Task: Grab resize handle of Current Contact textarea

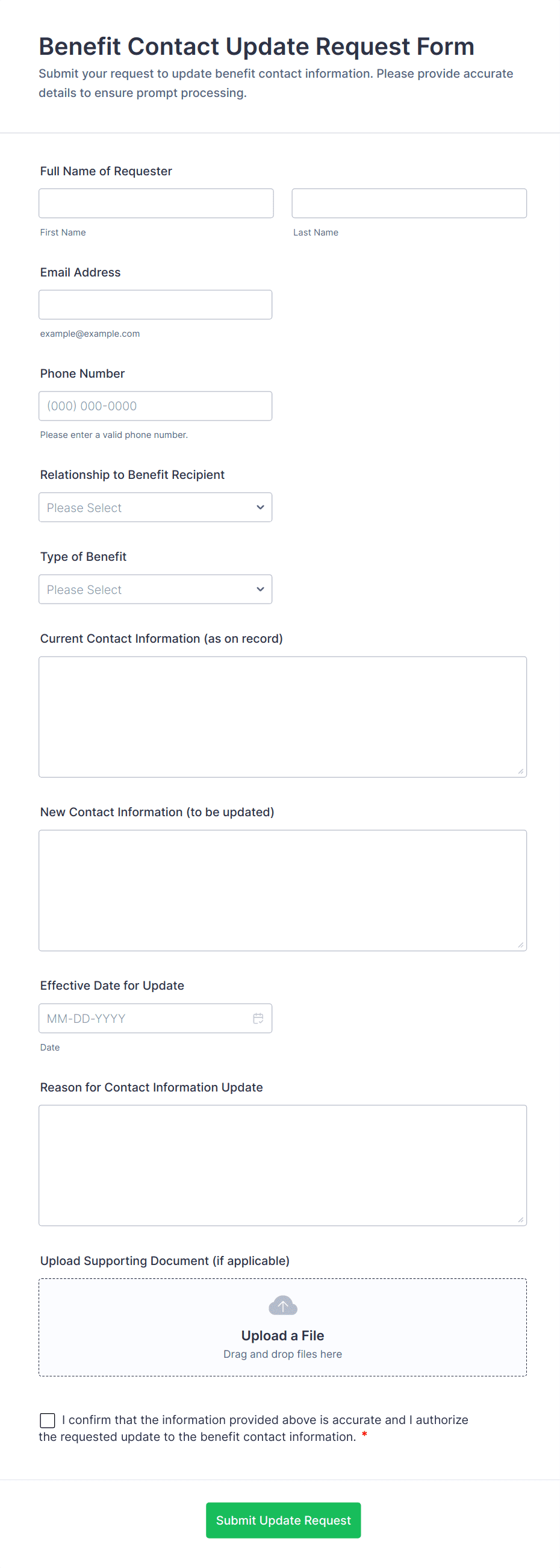Action: 520,771
